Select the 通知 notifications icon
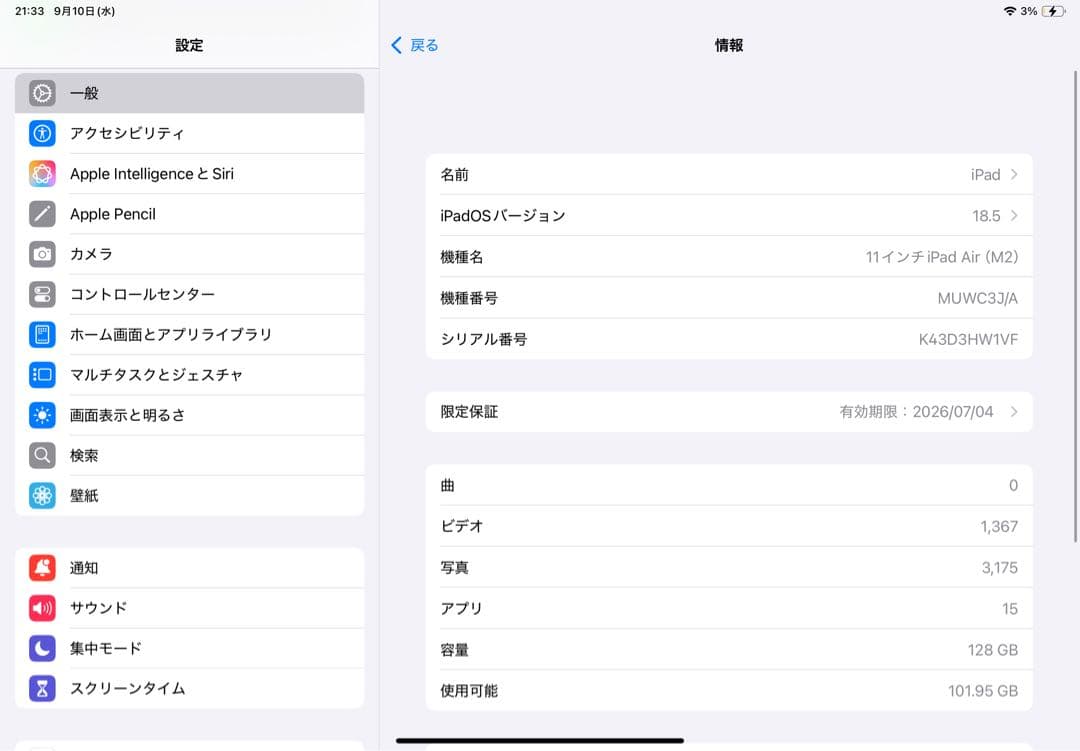Screen dimensions: 1080x751 [40, 568]
